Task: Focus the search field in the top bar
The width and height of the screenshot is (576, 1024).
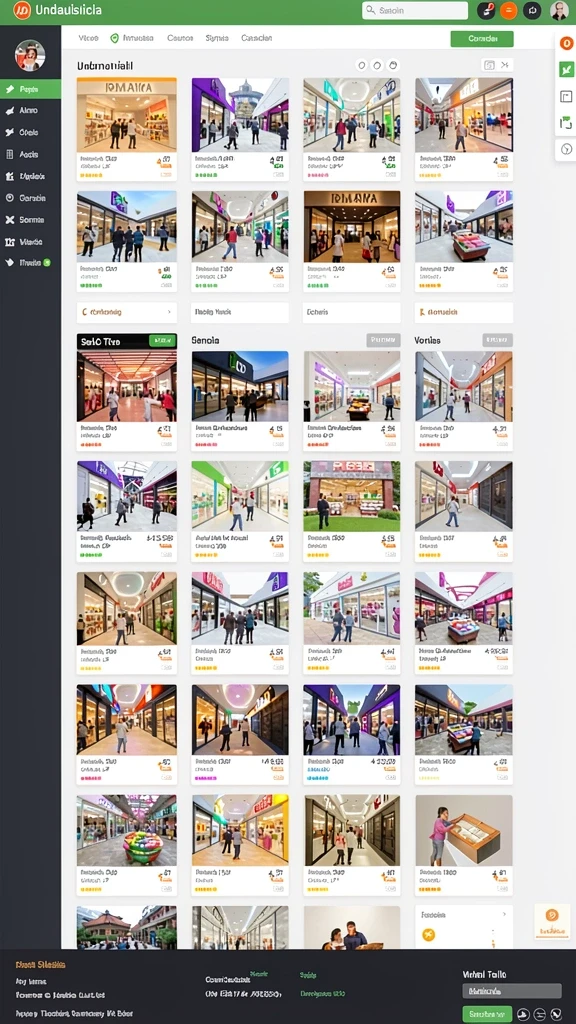Action: (415, 10)
